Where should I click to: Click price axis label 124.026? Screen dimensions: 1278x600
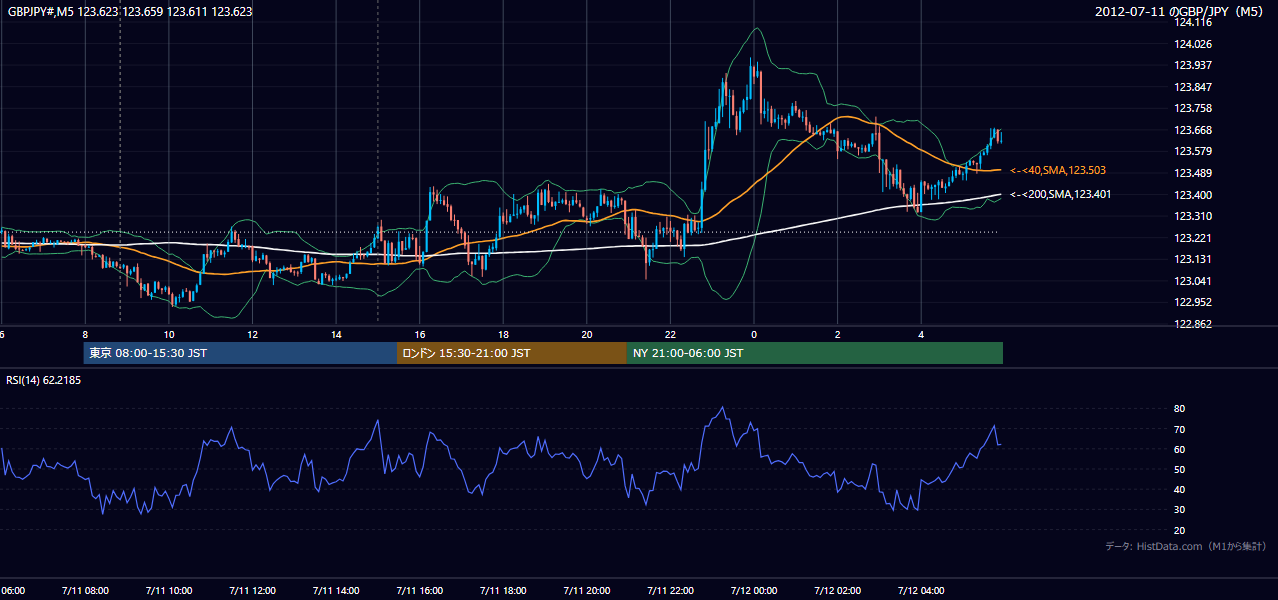[1195, 44]
